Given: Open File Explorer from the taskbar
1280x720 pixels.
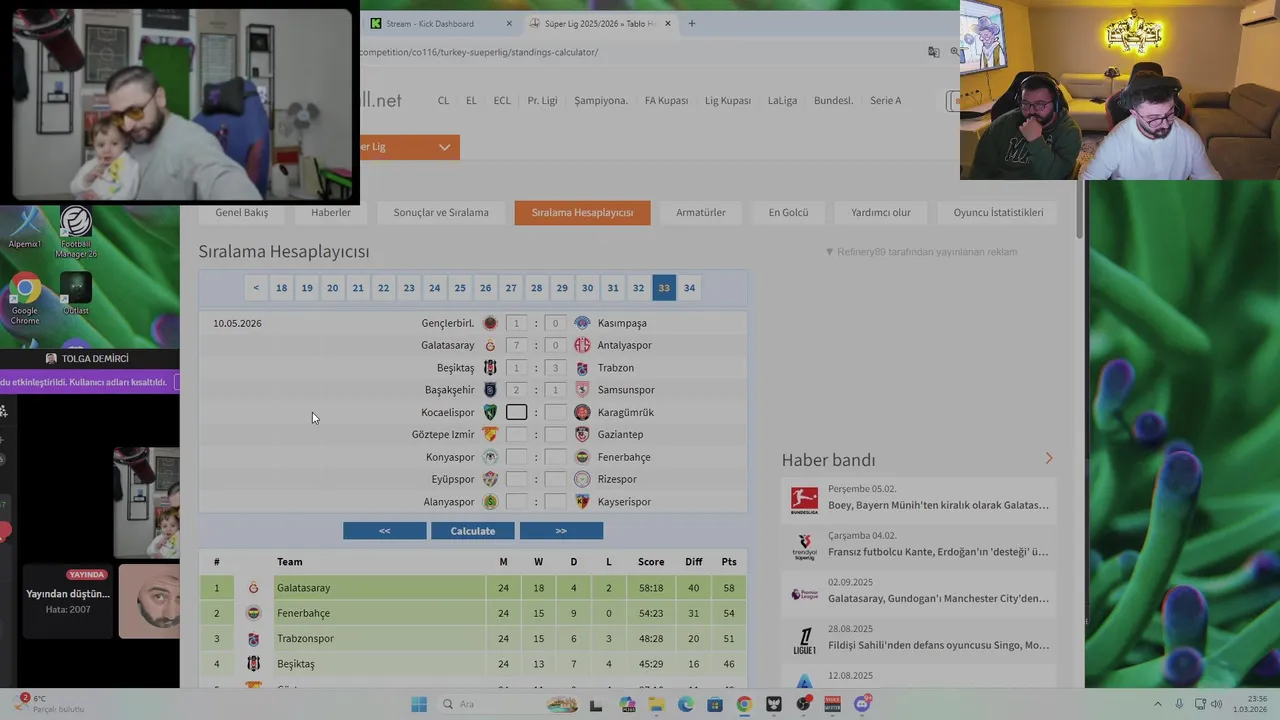Looking at the screenshot, I should tap(656, 704).
